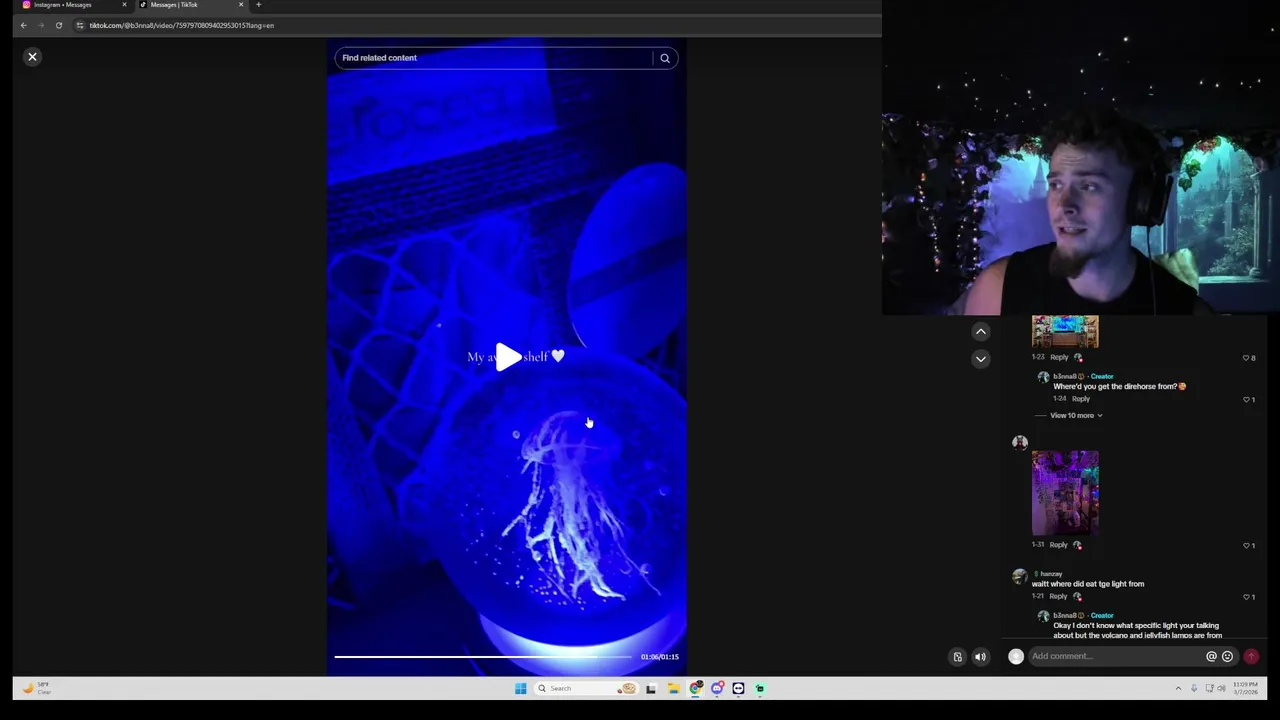Reply to the comment dated 1-31
This screenshot has width=1280, height=720.
click(1059, 545)
